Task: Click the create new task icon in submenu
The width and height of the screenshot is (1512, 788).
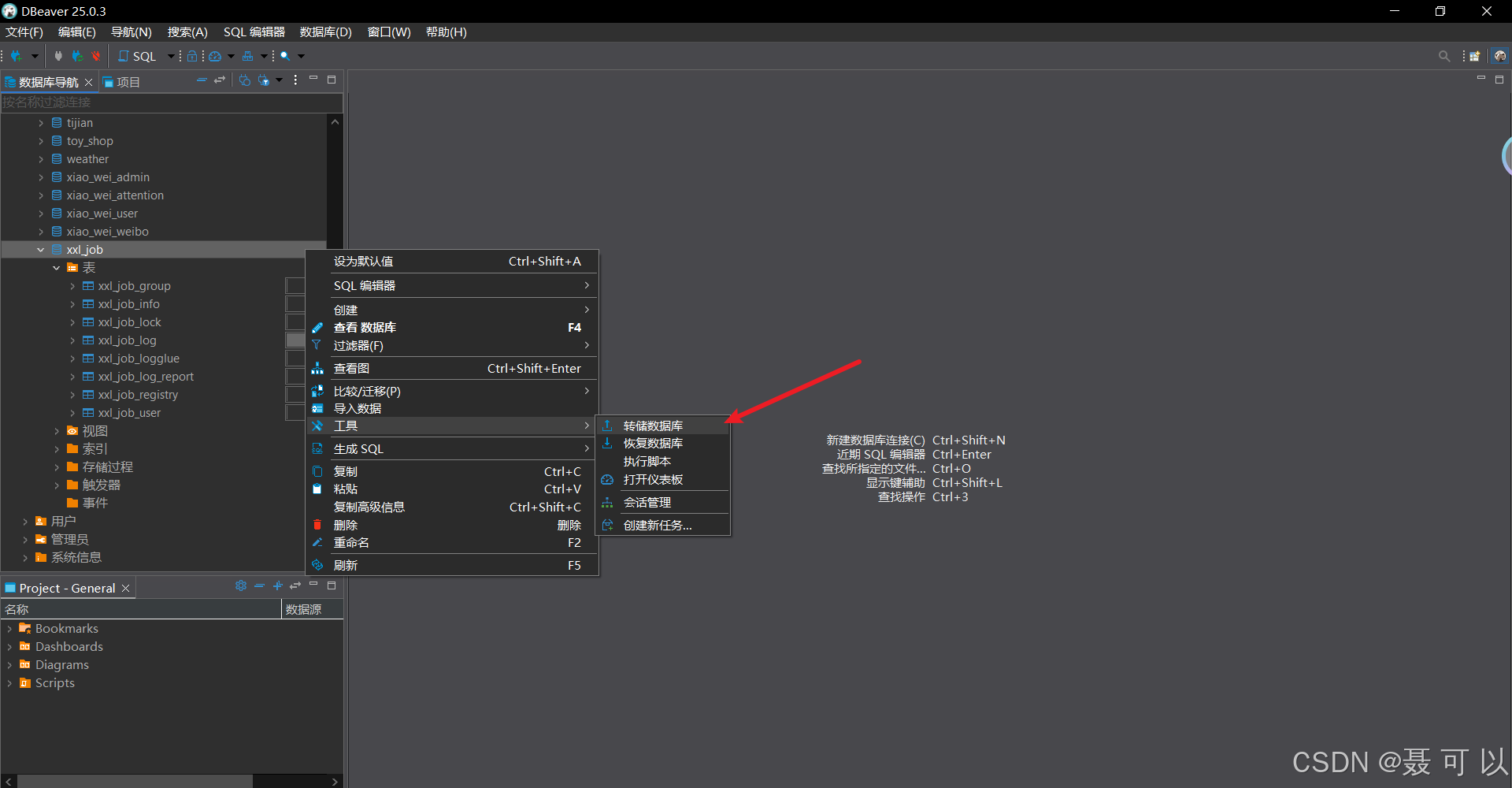Action: point(607,525)
